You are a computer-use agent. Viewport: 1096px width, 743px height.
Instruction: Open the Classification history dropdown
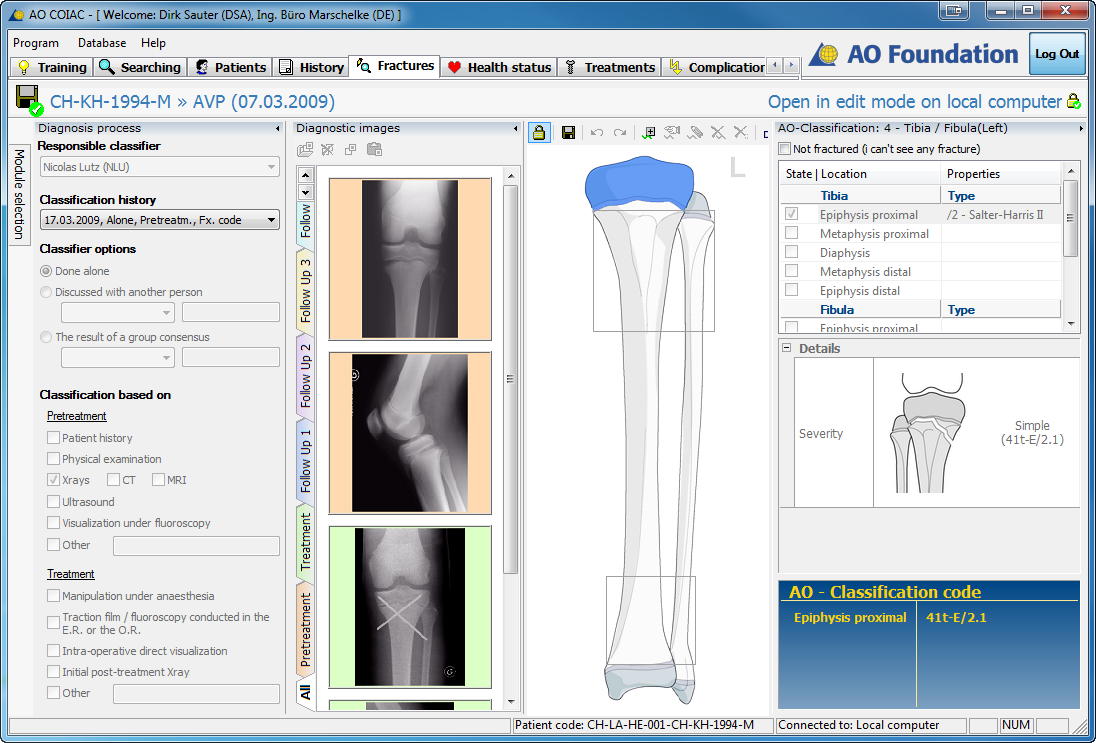coord(159,219)
